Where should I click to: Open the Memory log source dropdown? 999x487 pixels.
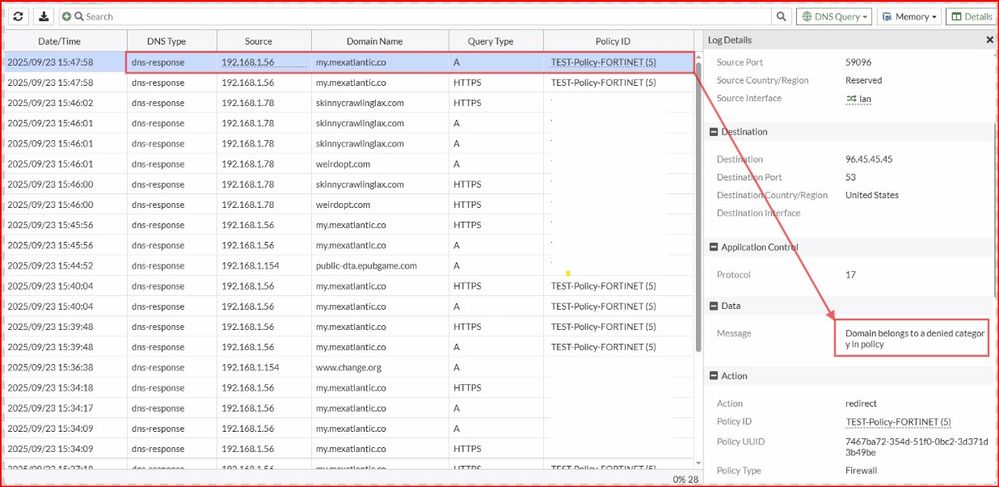click(909, 17)
